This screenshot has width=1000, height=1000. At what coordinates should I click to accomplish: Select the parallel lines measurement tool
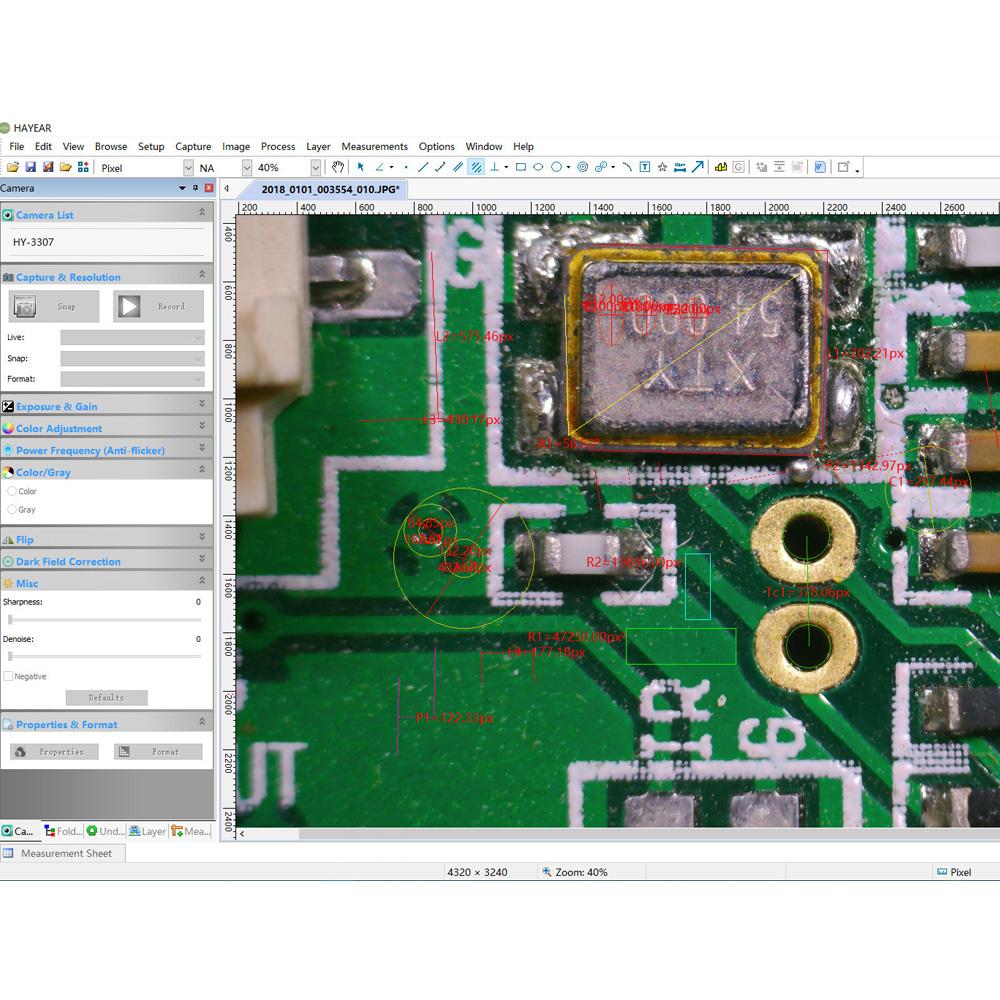(456, 167)
